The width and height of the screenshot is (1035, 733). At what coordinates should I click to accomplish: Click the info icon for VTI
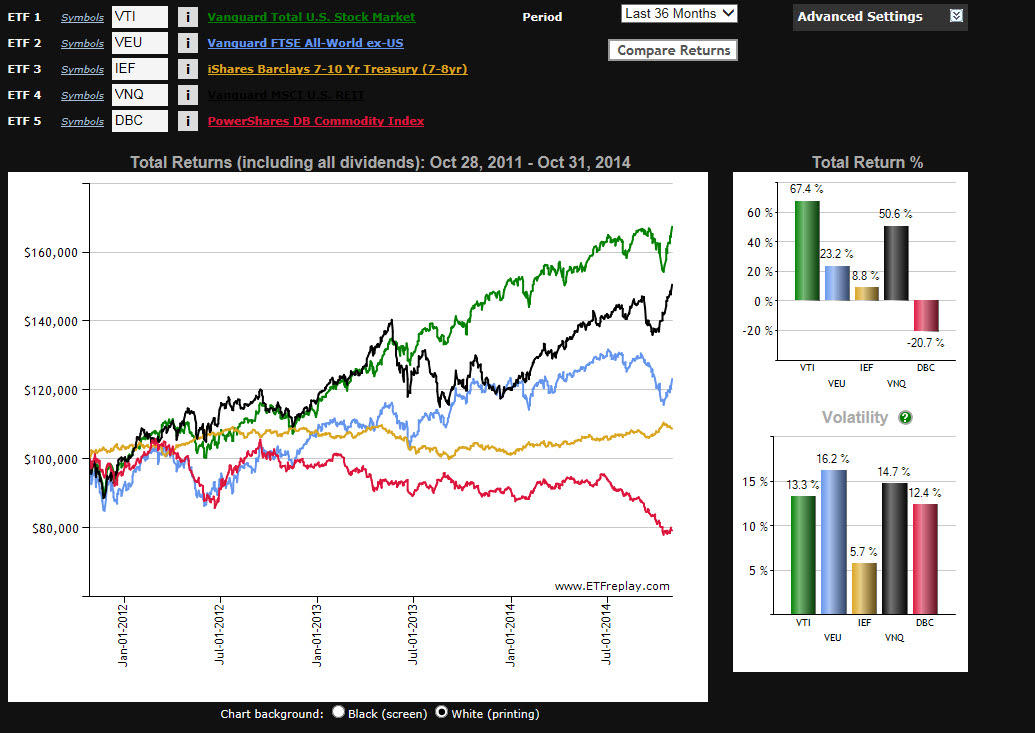[x=187, y=17]
